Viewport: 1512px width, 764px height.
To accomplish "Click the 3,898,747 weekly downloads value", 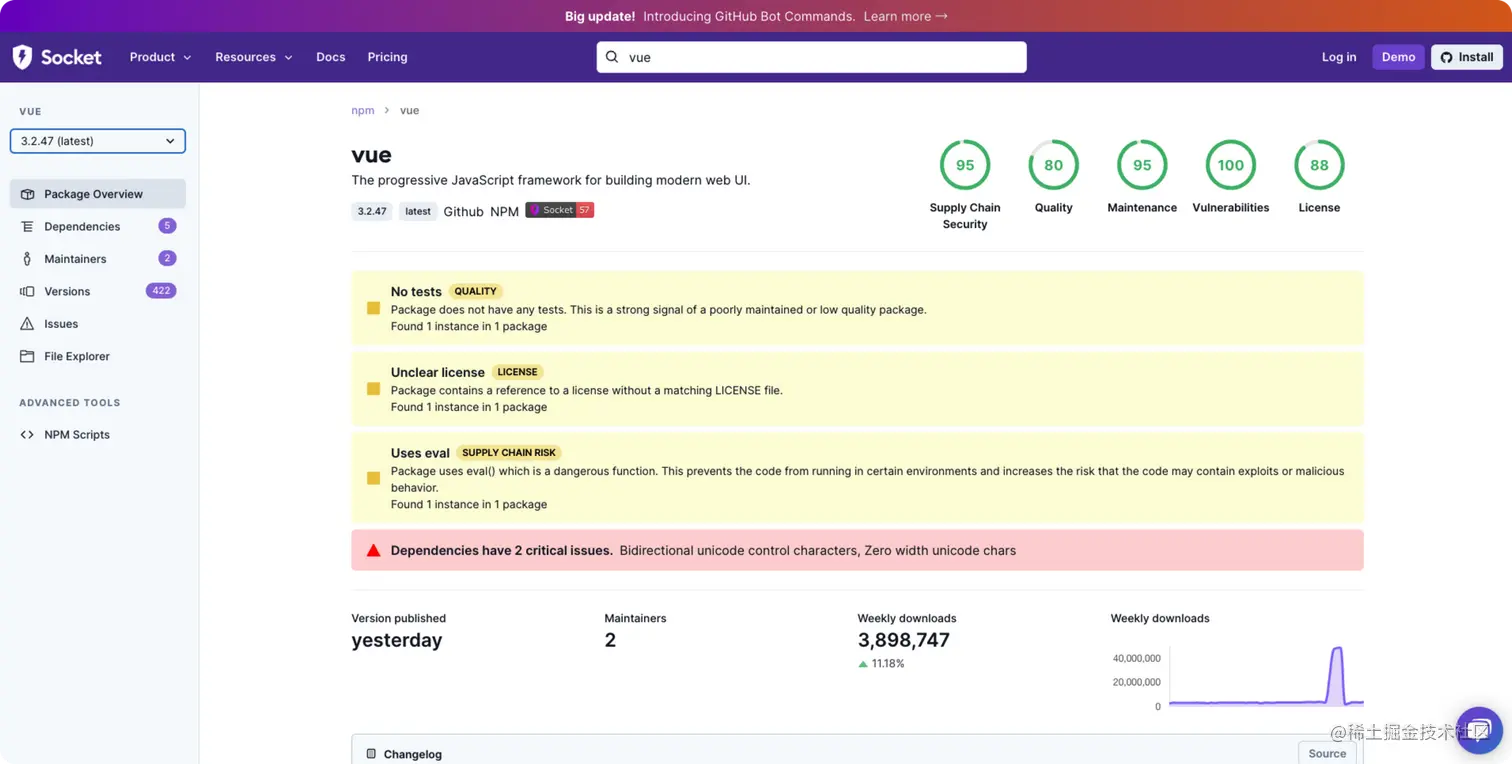I will click(x=904, y=640).
